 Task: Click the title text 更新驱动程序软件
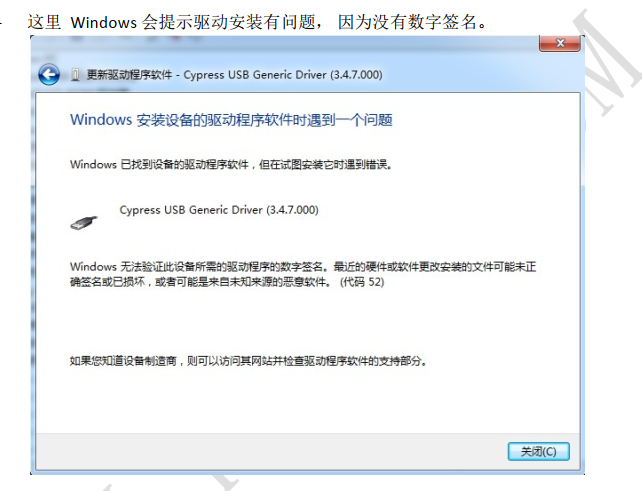(x=129, y=75)
